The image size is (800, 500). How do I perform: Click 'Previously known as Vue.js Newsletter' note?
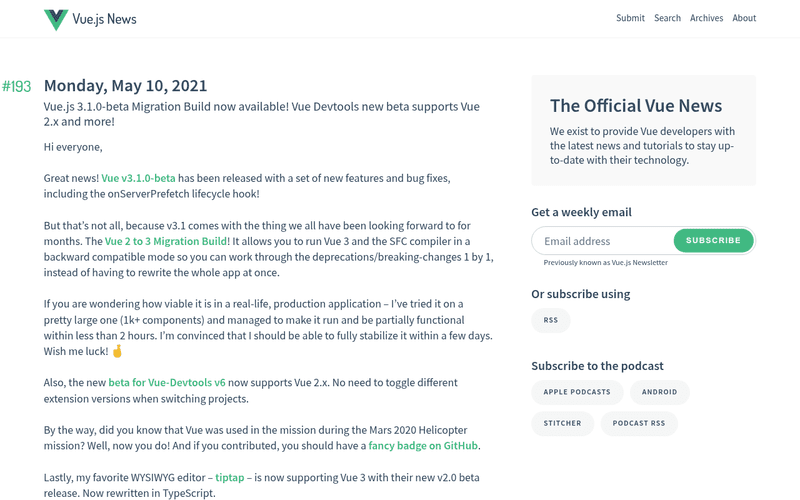coord(606,262)
